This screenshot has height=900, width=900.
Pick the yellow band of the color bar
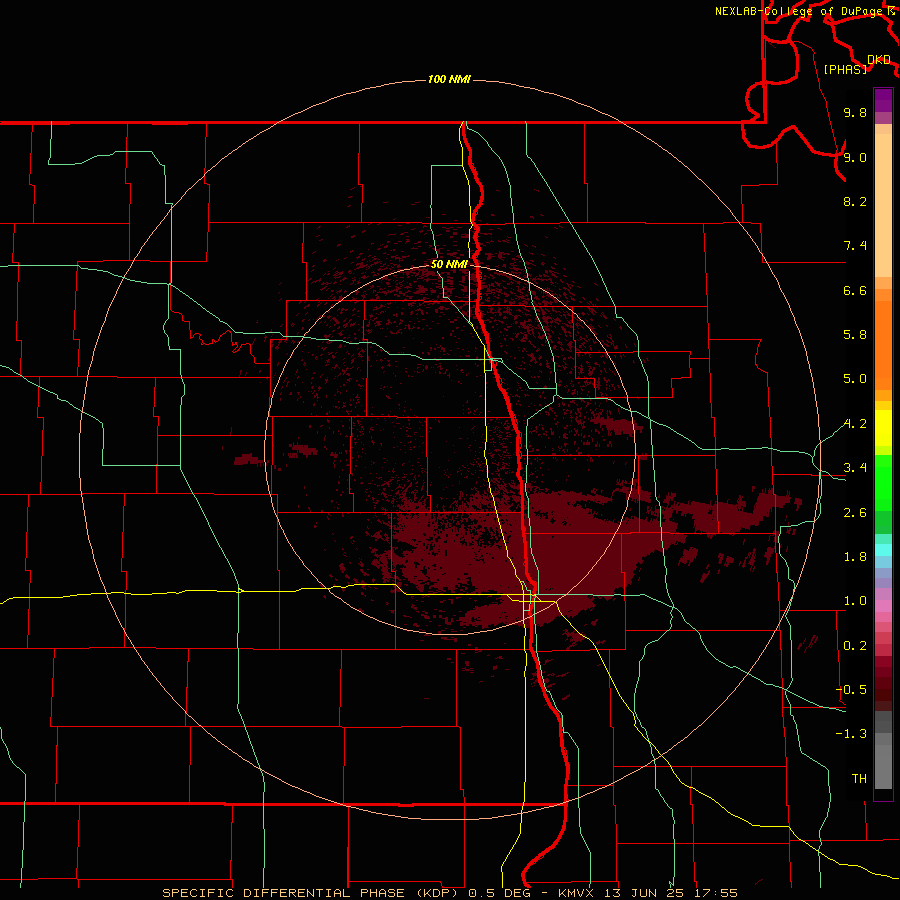click(x=883, y=428)
